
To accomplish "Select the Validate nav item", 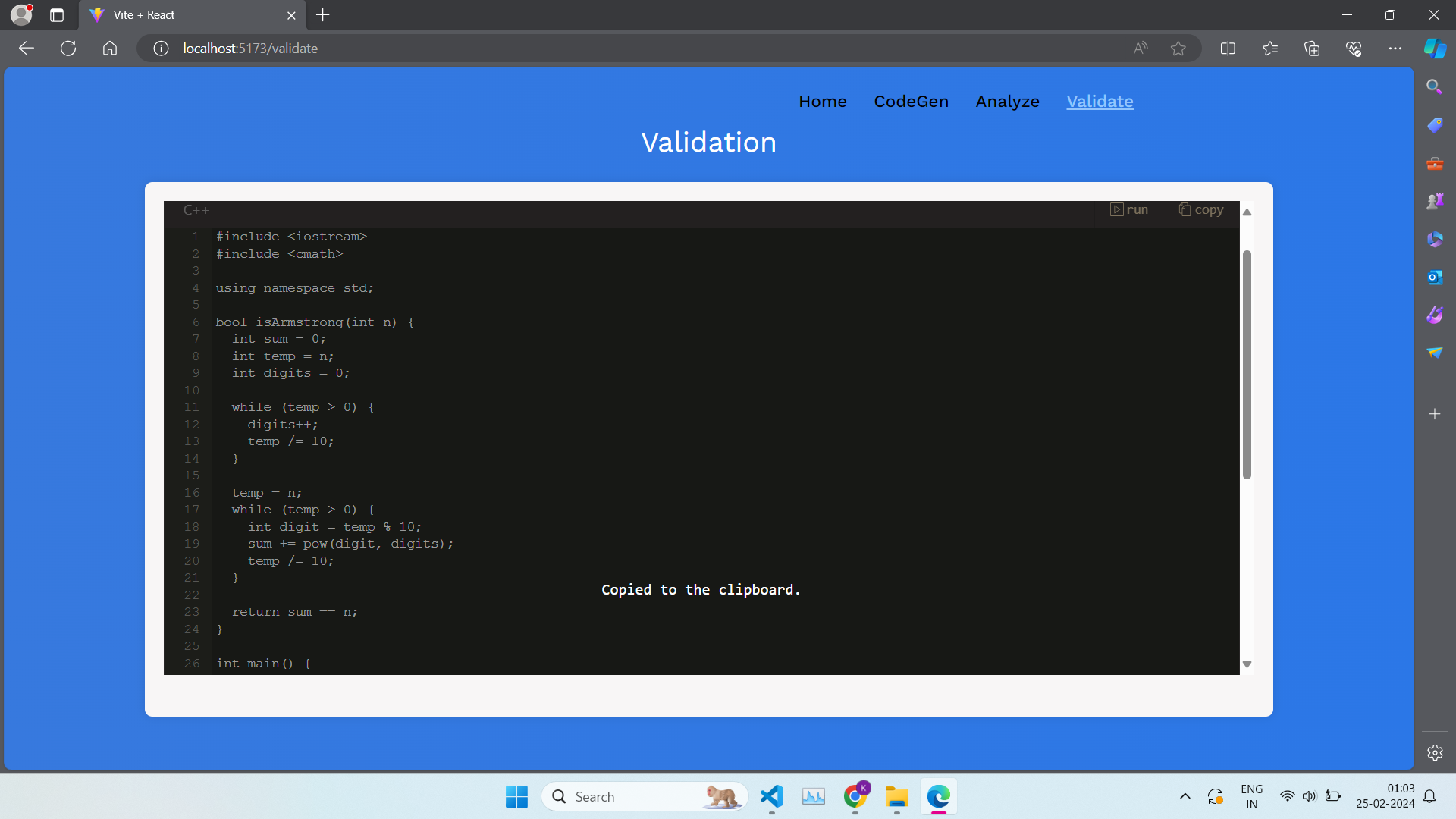I will coord(1100,102).
